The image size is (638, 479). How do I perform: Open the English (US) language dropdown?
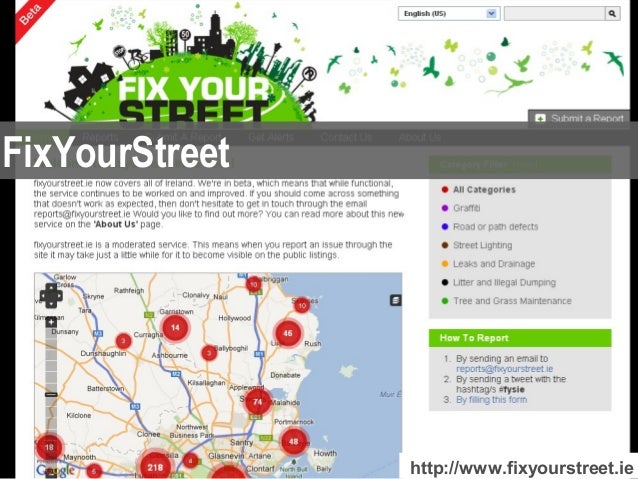[x=449, y=13]
